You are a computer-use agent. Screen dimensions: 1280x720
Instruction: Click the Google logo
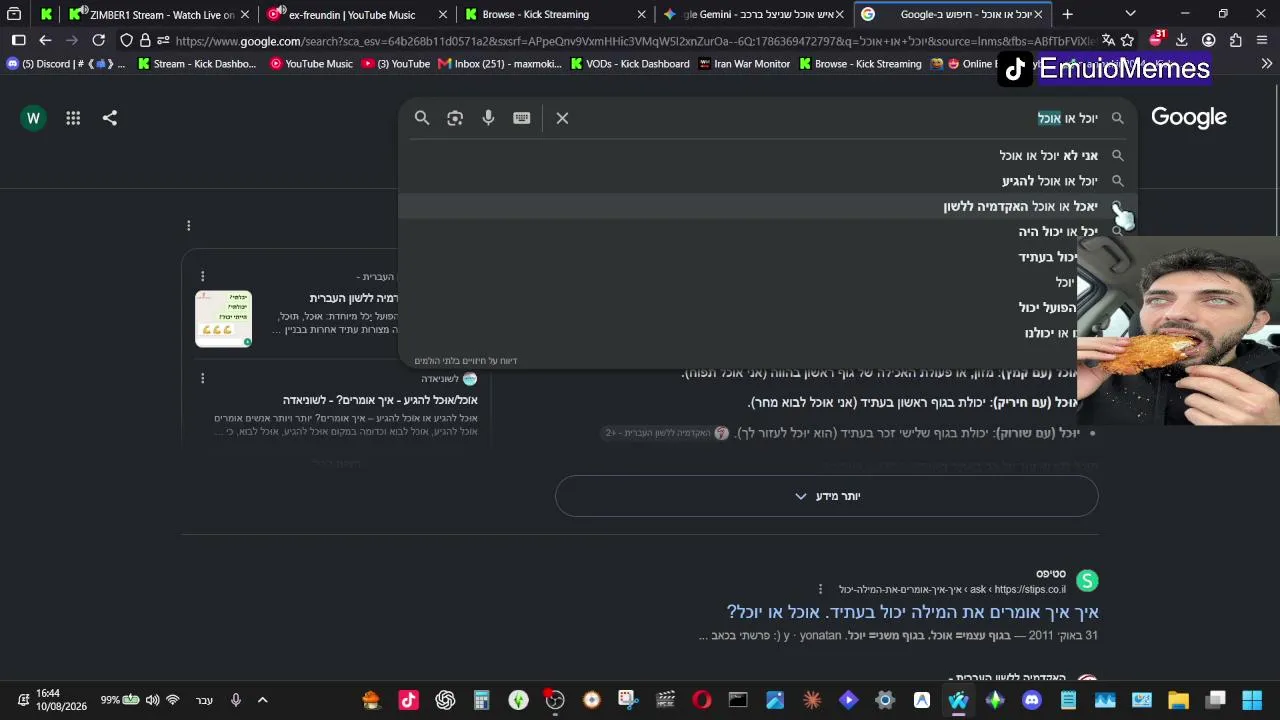tap(1189, 118)
